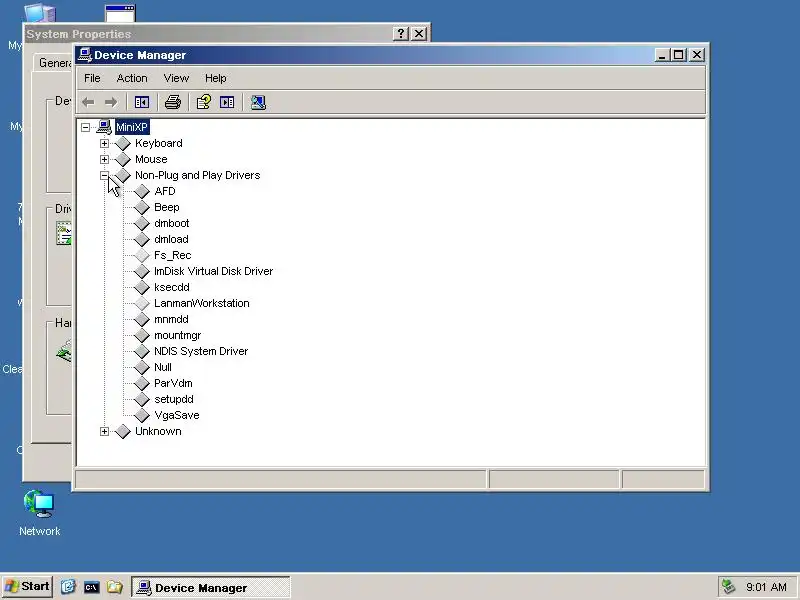800x600 pixels.
Task: Expand the Keyboard category
Action: point(104,143)
